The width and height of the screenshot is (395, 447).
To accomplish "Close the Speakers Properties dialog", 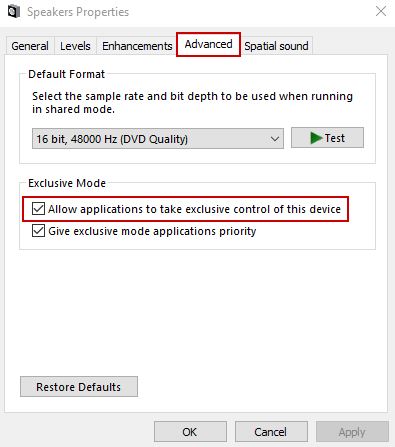I will coord(381,12).
